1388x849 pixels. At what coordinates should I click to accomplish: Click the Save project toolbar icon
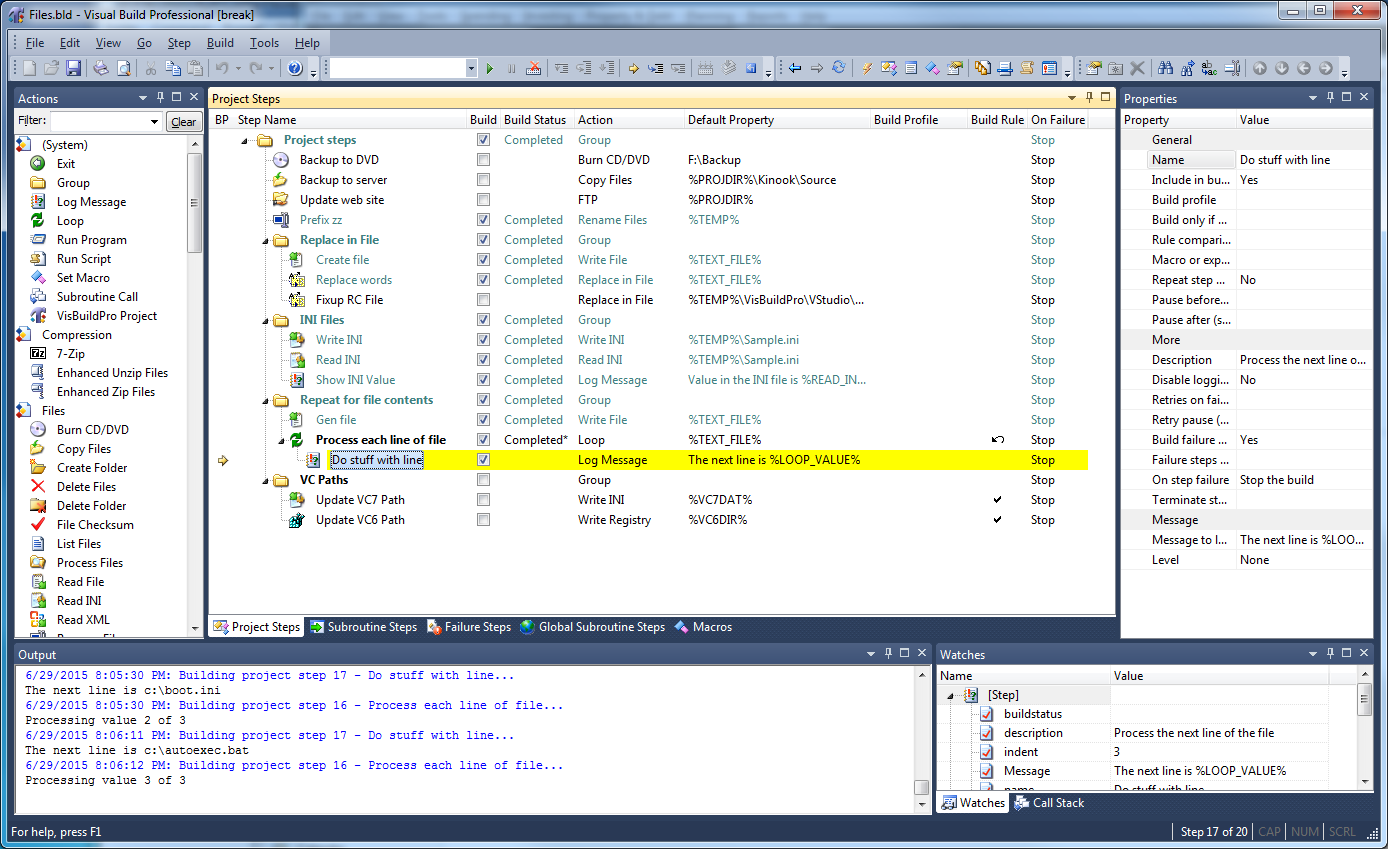point(74,68)
